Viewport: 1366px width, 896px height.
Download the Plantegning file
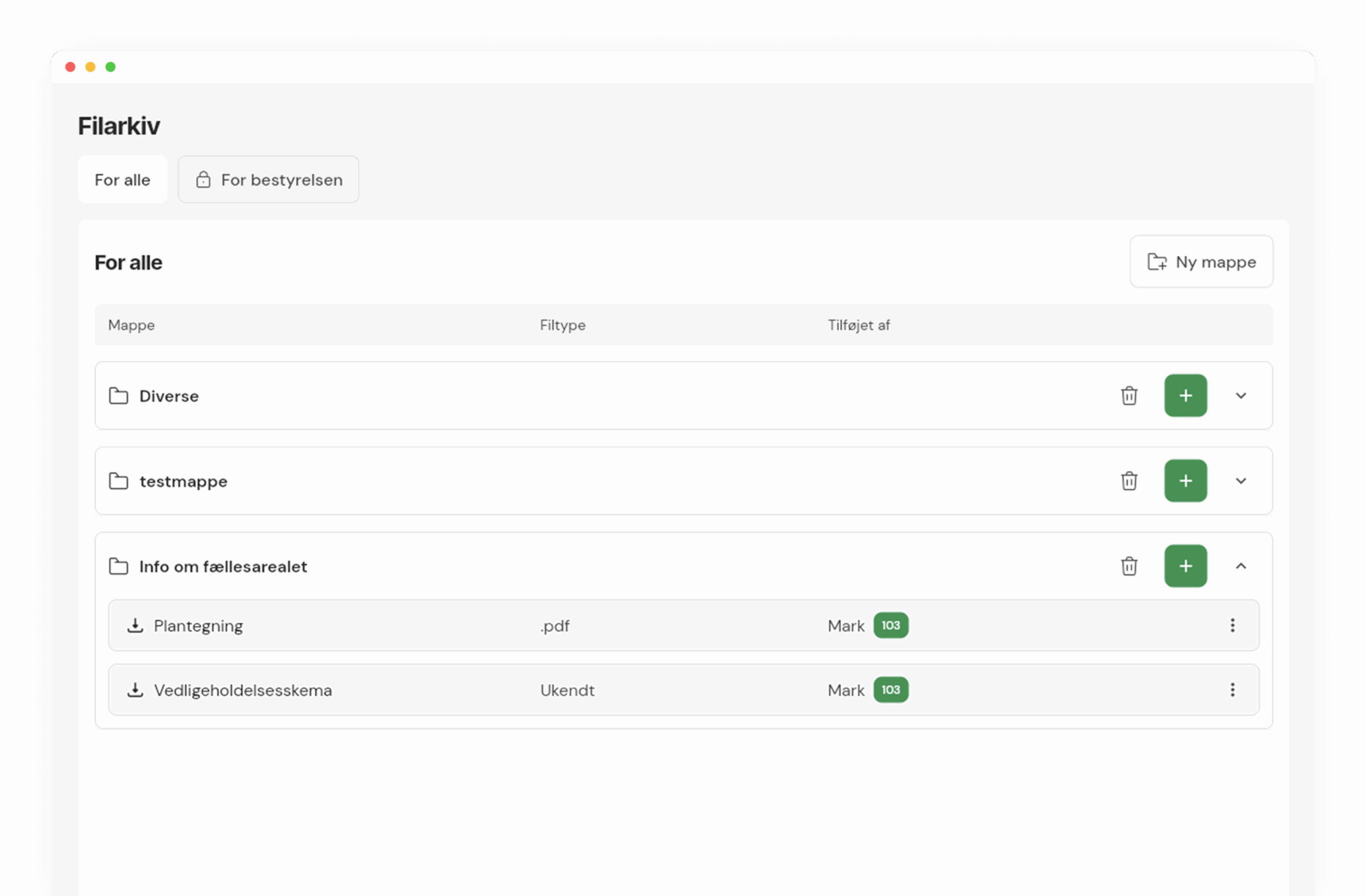[135, 625]
